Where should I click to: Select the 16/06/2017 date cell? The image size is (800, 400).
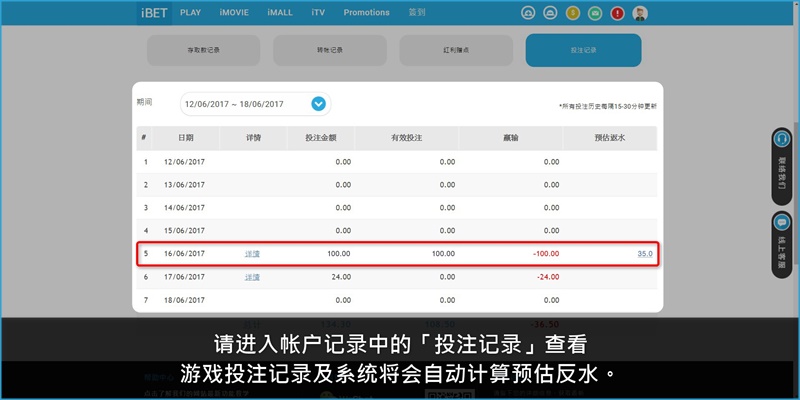click(x=184, y=254)
